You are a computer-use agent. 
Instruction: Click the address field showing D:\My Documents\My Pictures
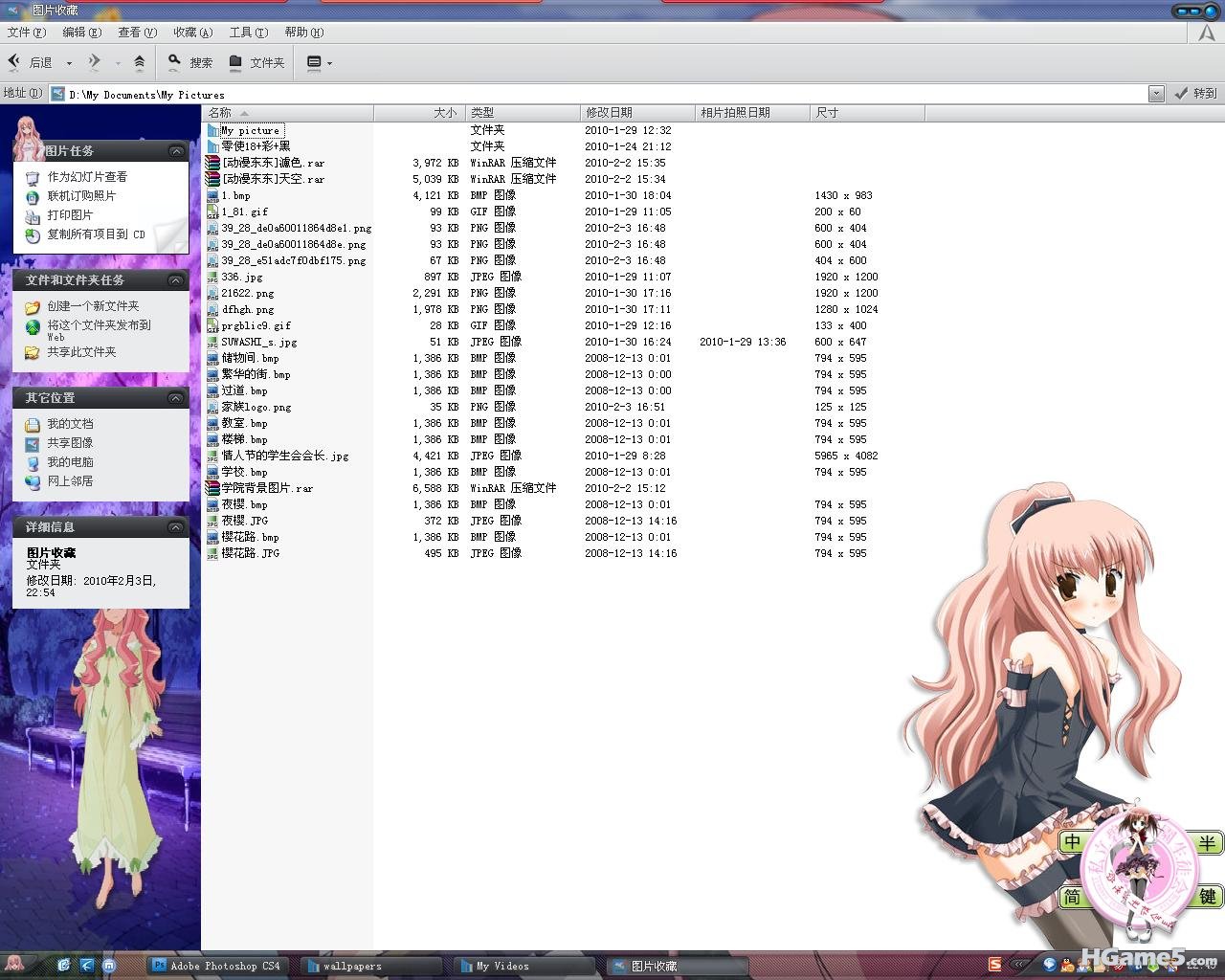pyautogui.click(x=599, y=94)
